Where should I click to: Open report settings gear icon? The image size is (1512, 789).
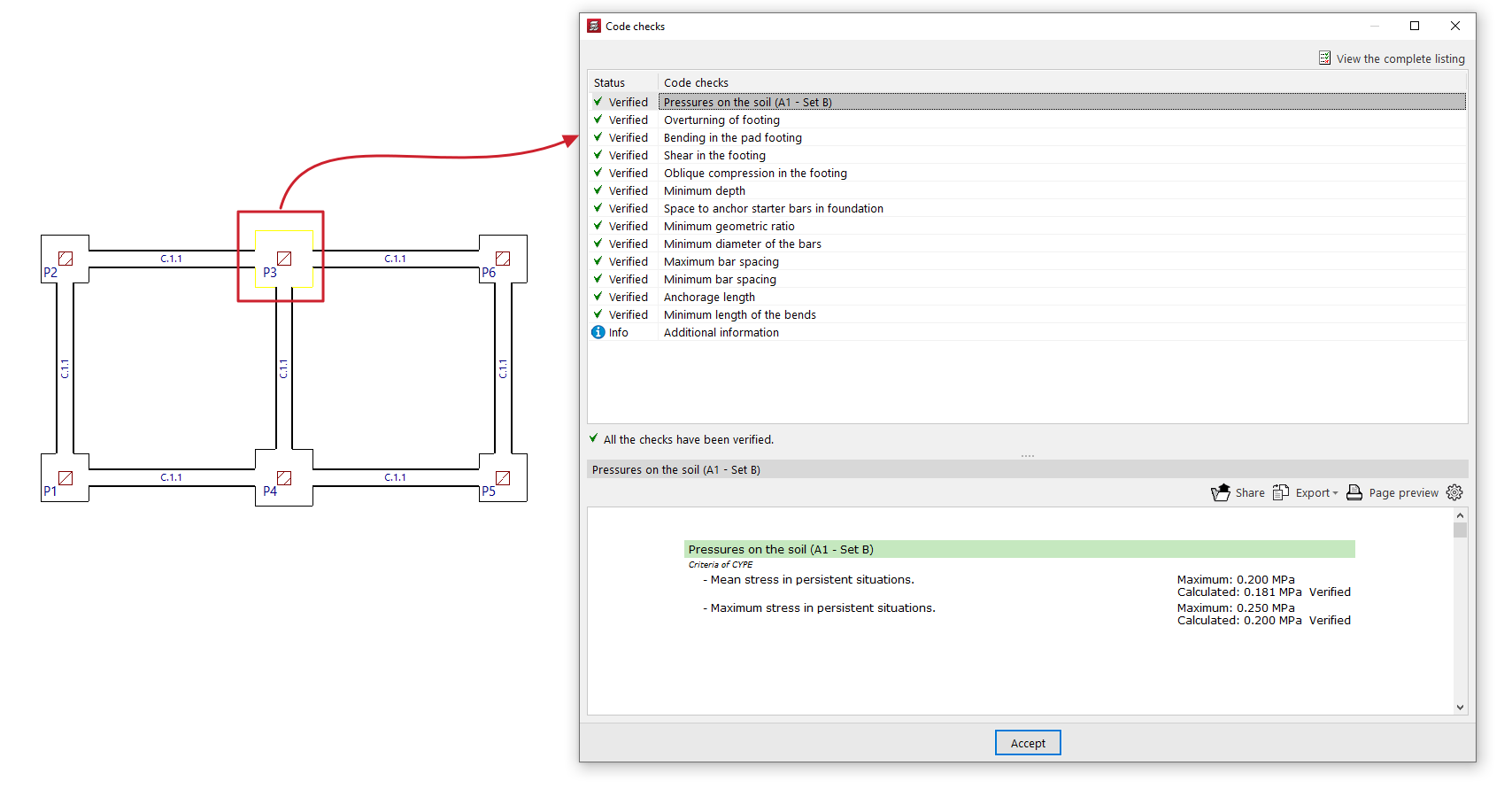point(1454,492)
